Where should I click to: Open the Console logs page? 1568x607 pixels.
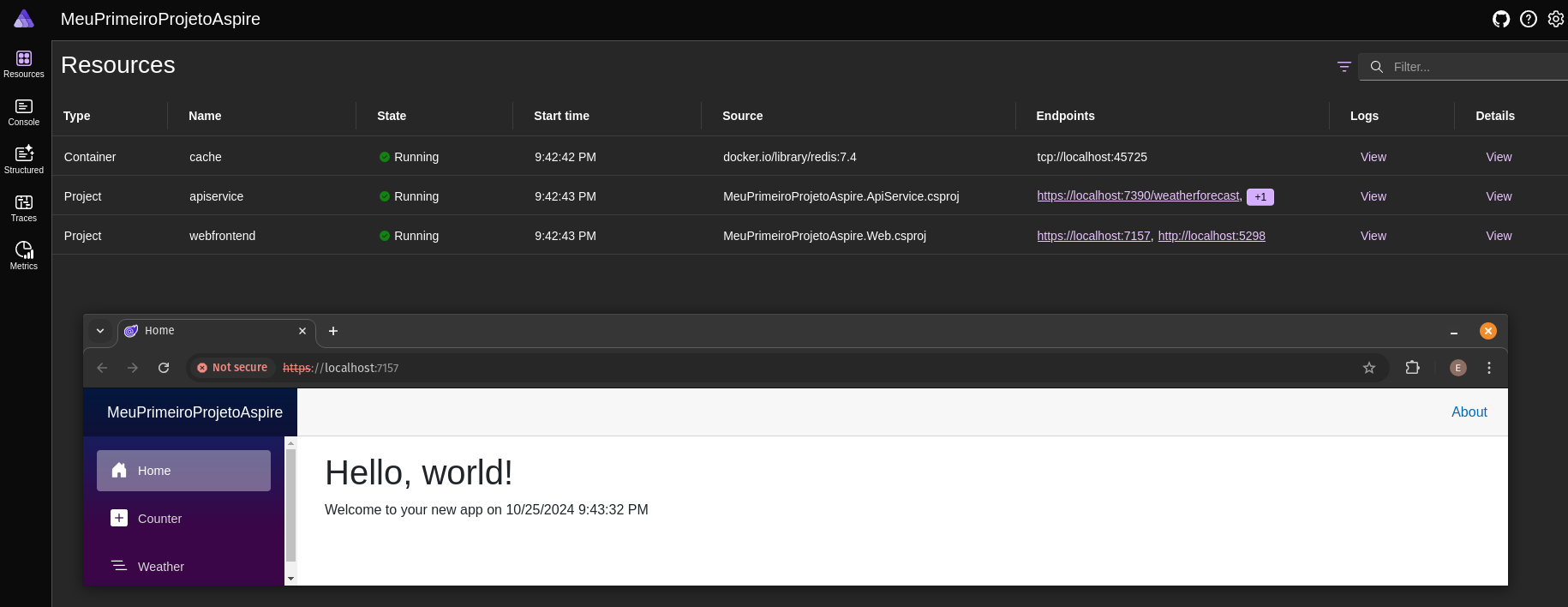coord(24,112)
